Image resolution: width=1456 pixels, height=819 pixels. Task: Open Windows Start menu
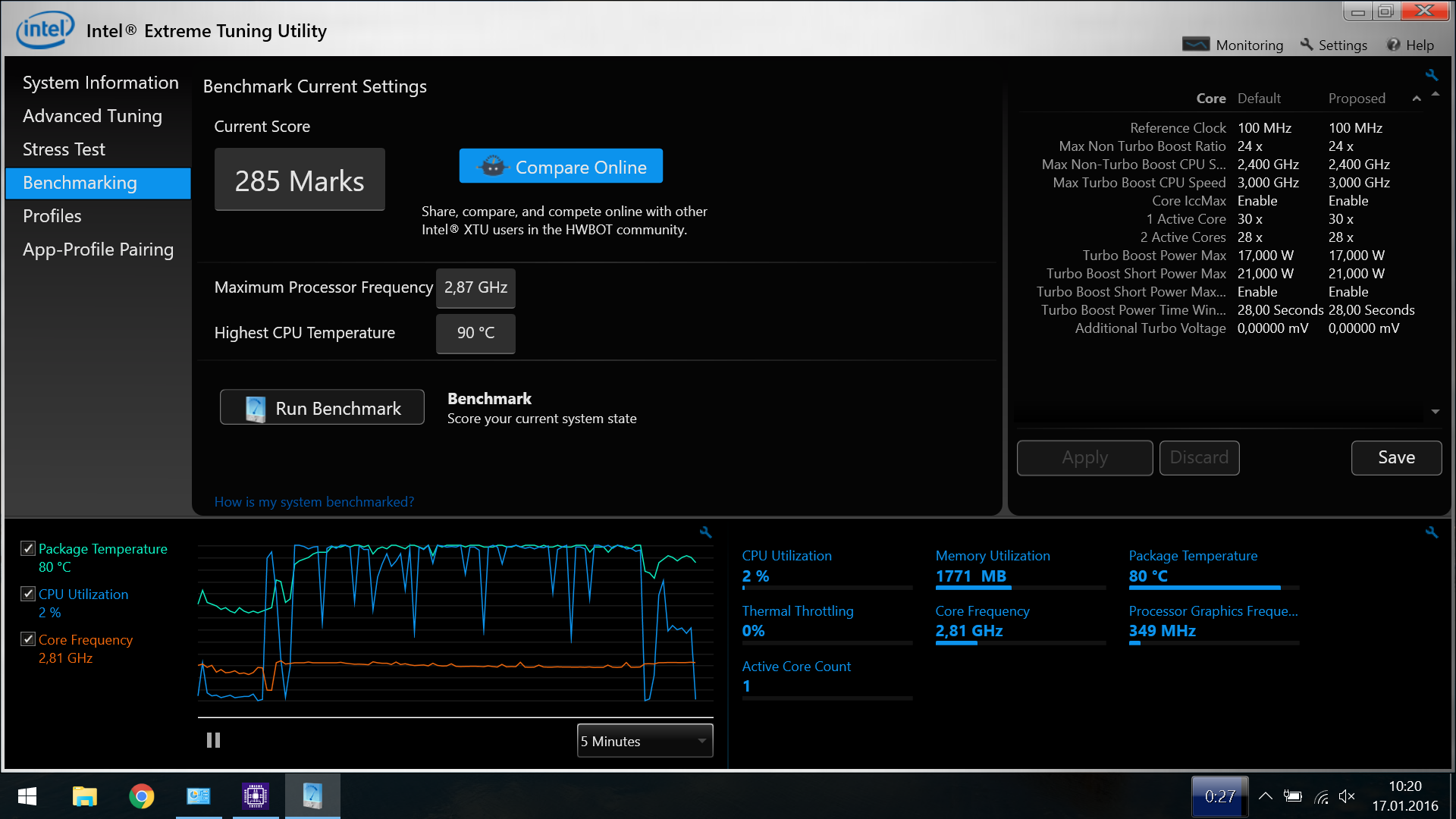click(x=27, y=796)
